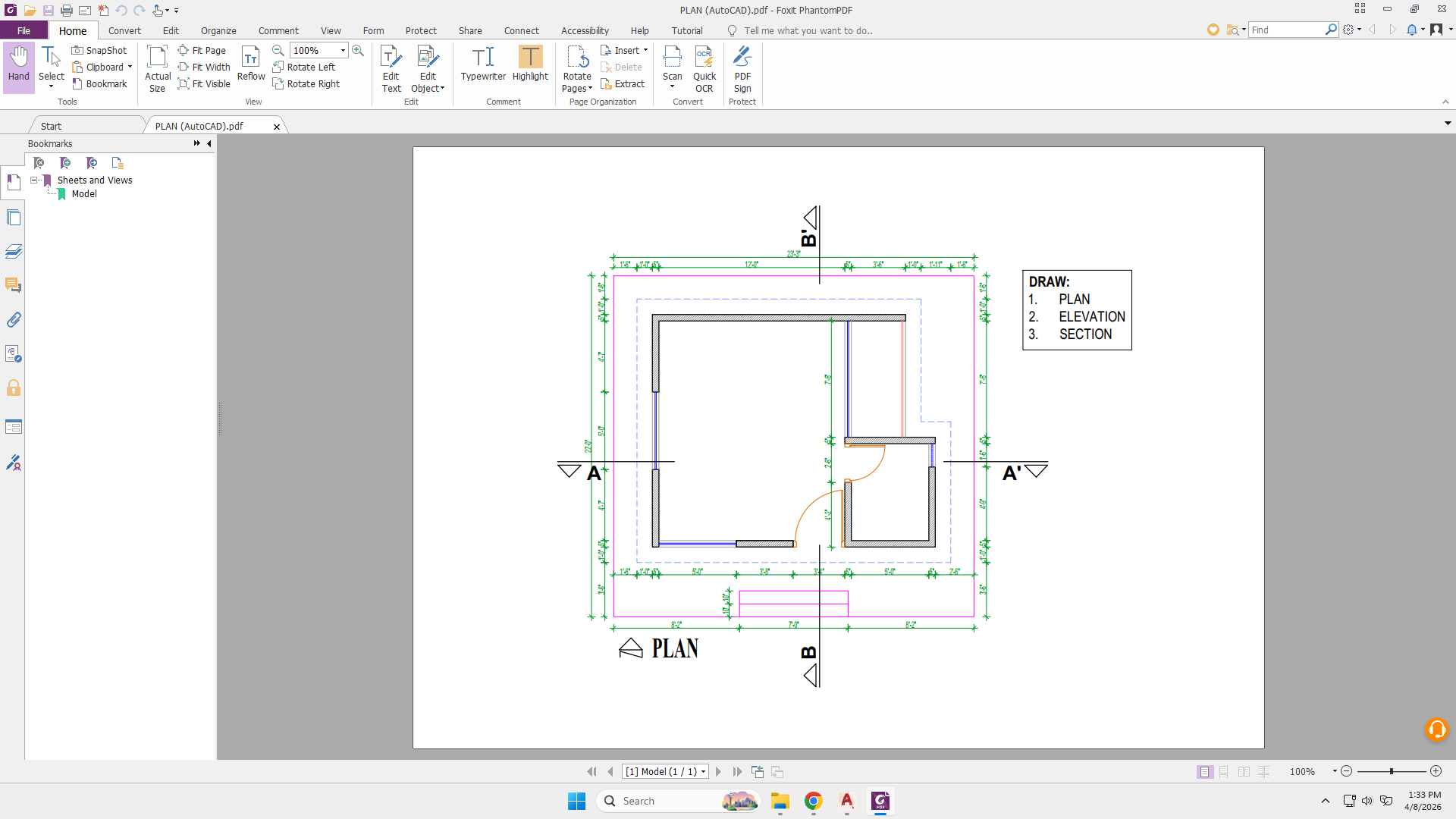Open the status bar zoom level dropdown

1334,772
